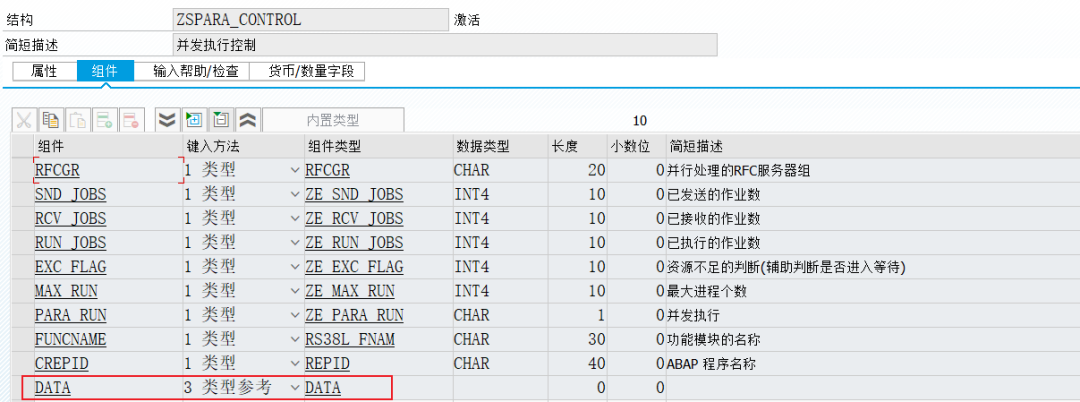
Task: Click the Copy toolbar icon
Action: click(x=50, y=120)
